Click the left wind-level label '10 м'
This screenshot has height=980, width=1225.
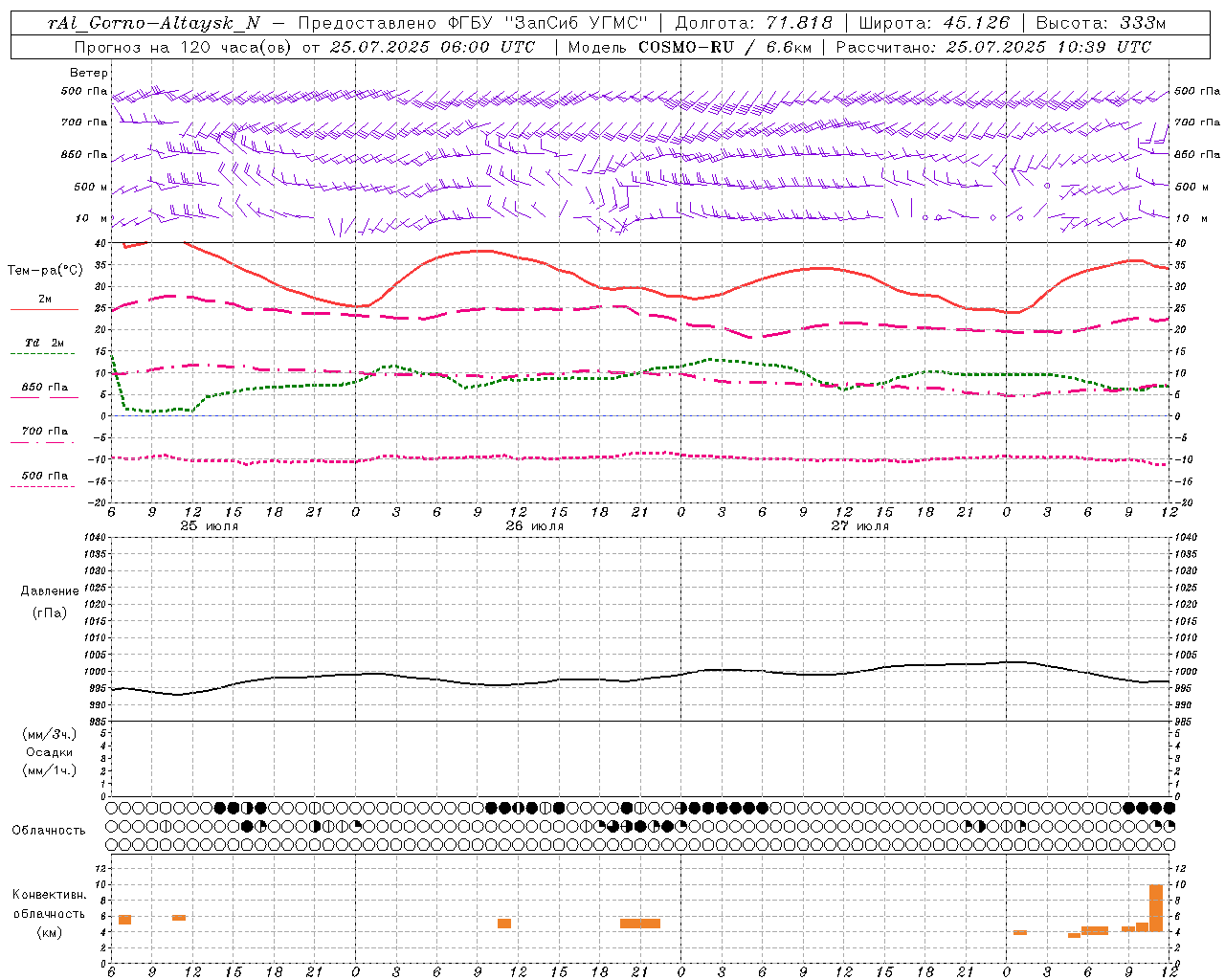pyautogui.click(x=91, y=219)
